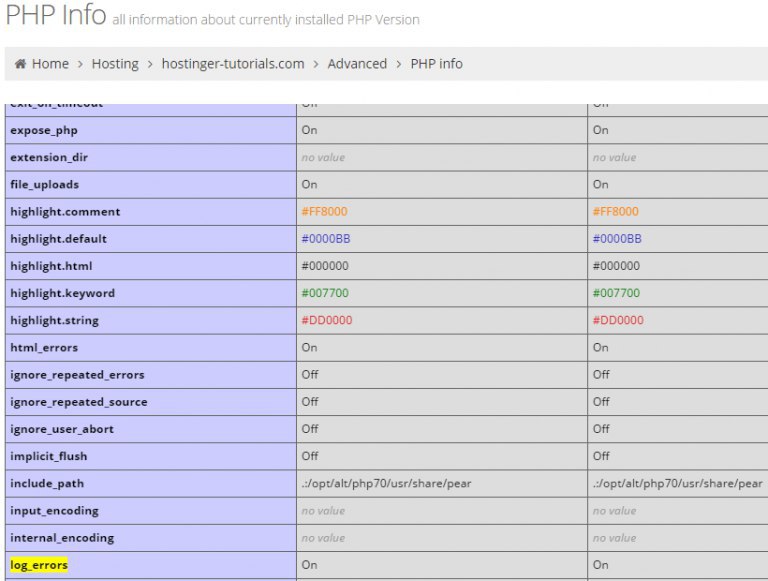This screenshot has width=768, height=581.
Task: Select the input_encoding directive name
Action: tap(54, 511)
